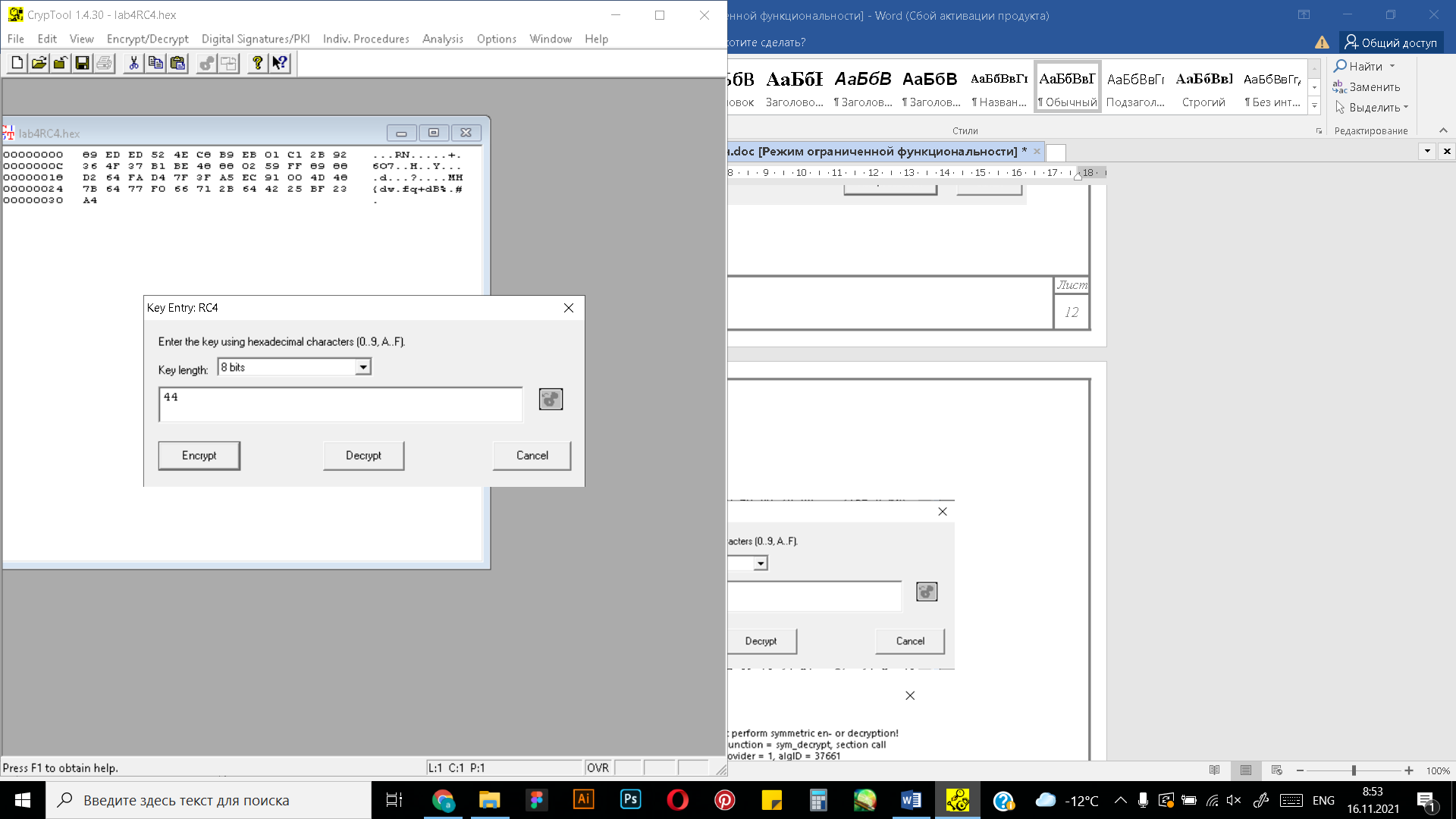Screen dimensions: 1456x819
Task: Open Word document tabs list dropdown
Action: (x=1427, y=151)
